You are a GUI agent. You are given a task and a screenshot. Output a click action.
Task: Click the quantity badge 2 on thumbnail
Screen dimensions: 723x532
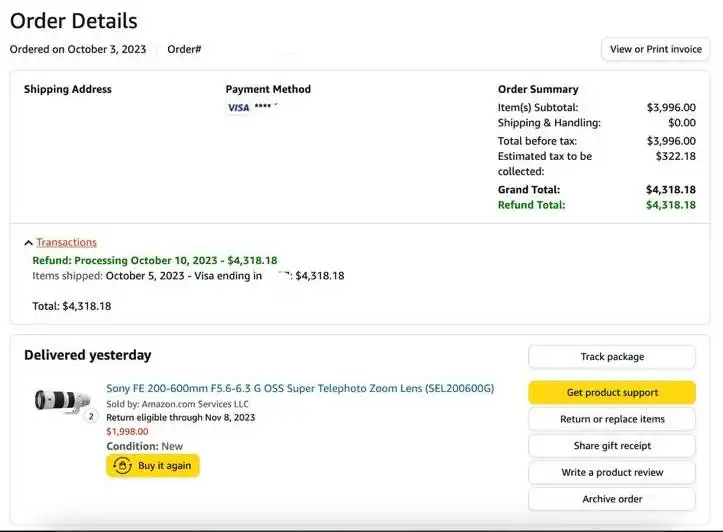pos(91,416)
